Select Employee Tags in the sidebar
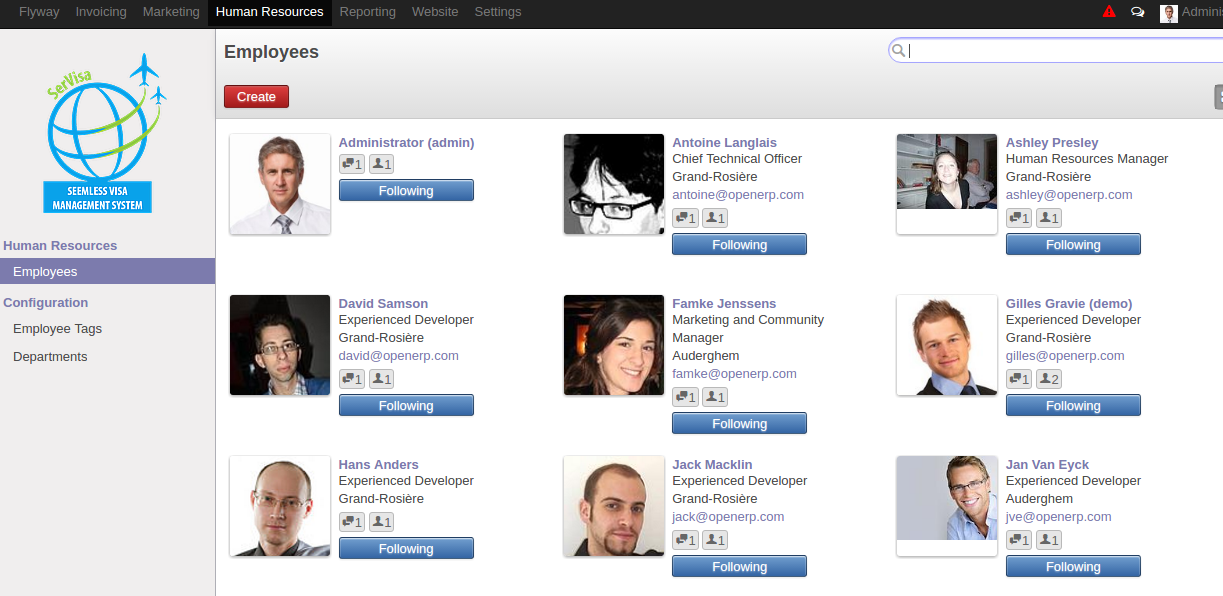1223x596 pixels. pyautogui.click(x=57, y=329)
